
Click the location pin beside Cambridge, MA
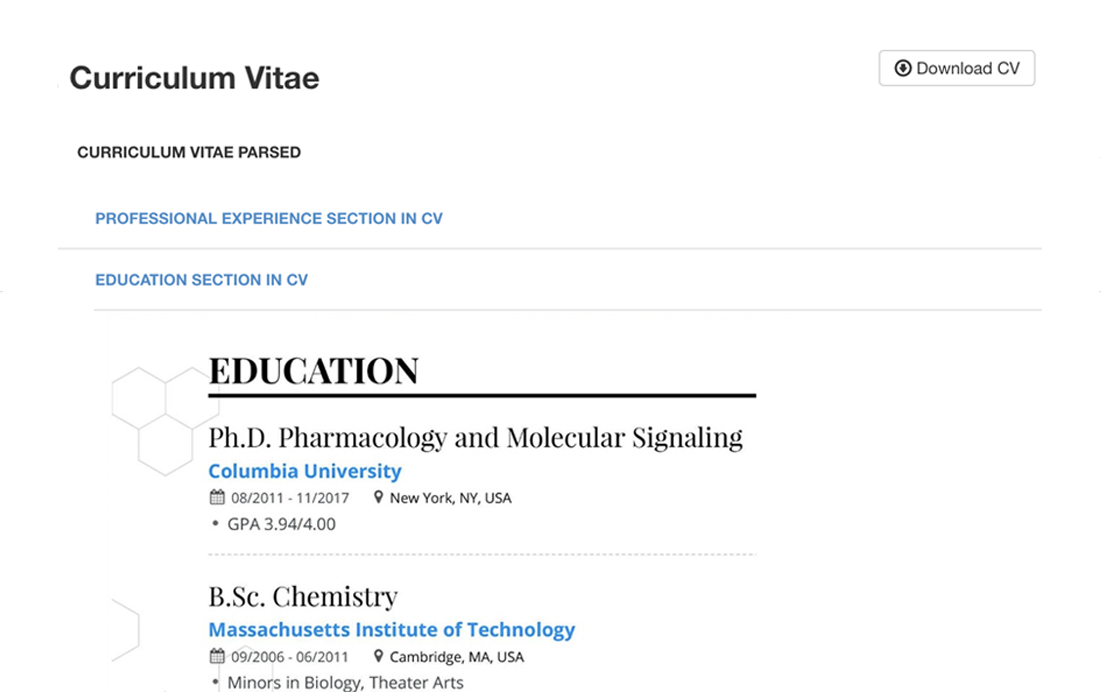point(379,657)
